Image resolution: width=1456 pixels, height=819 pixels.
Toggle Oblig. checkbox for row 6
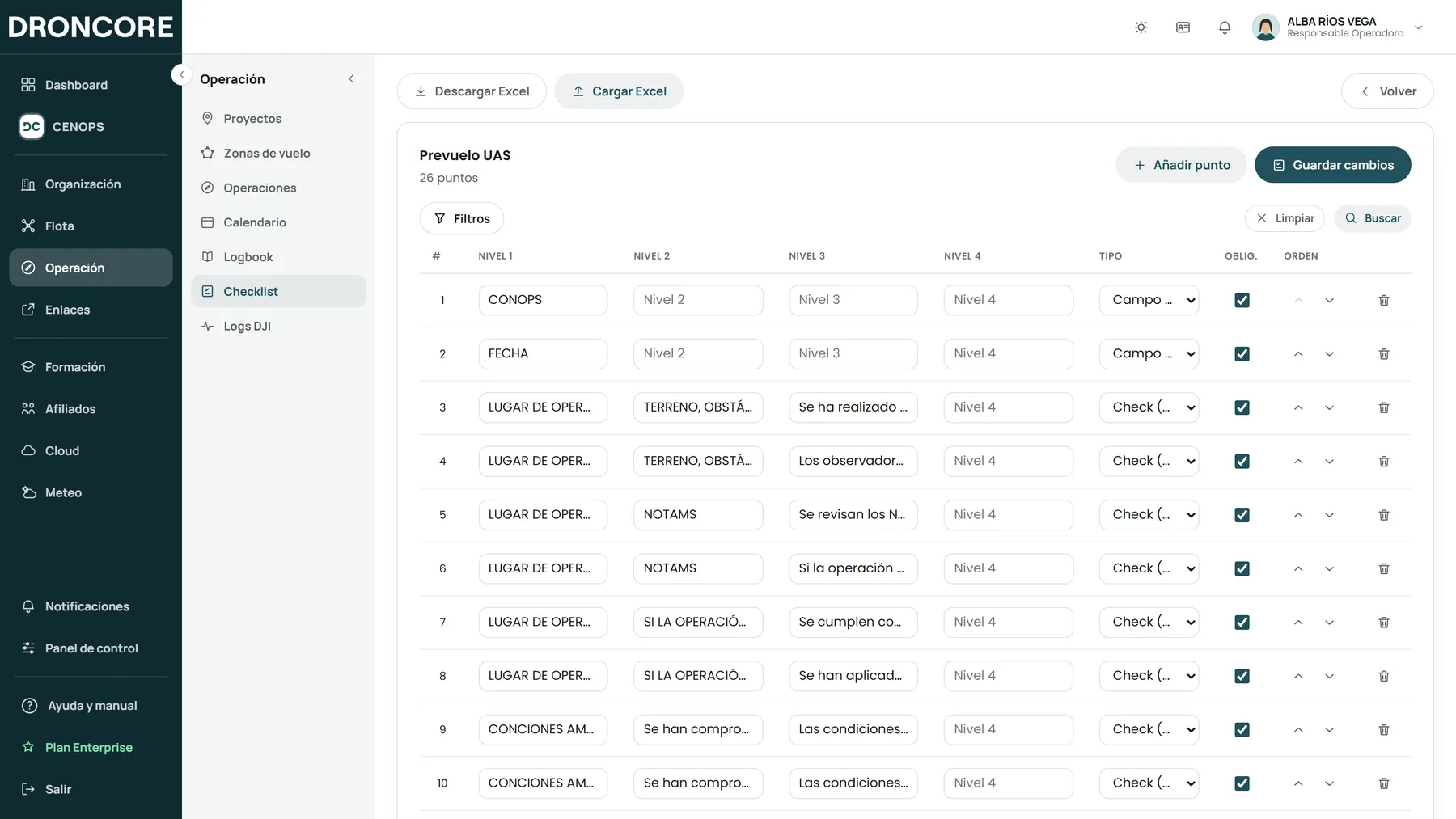click(1242, 568)
